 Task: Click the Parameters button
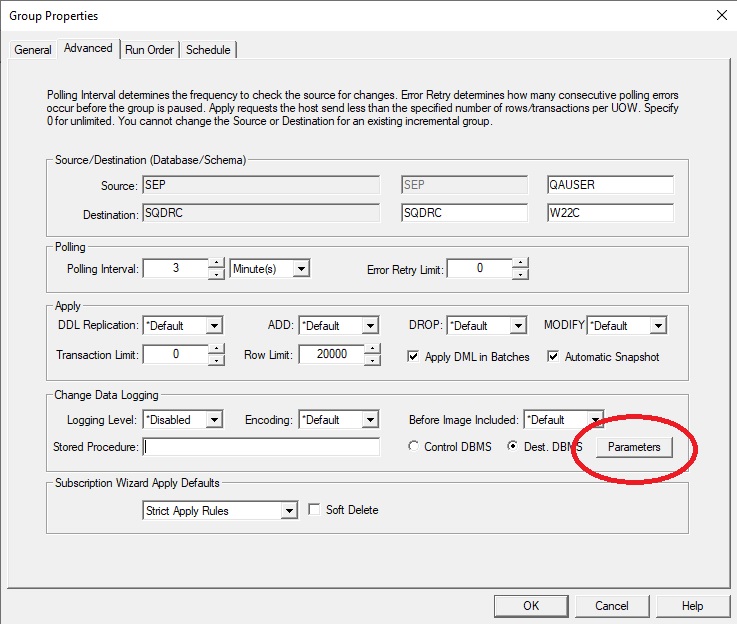pyautogui.click(x=634, y=447)
